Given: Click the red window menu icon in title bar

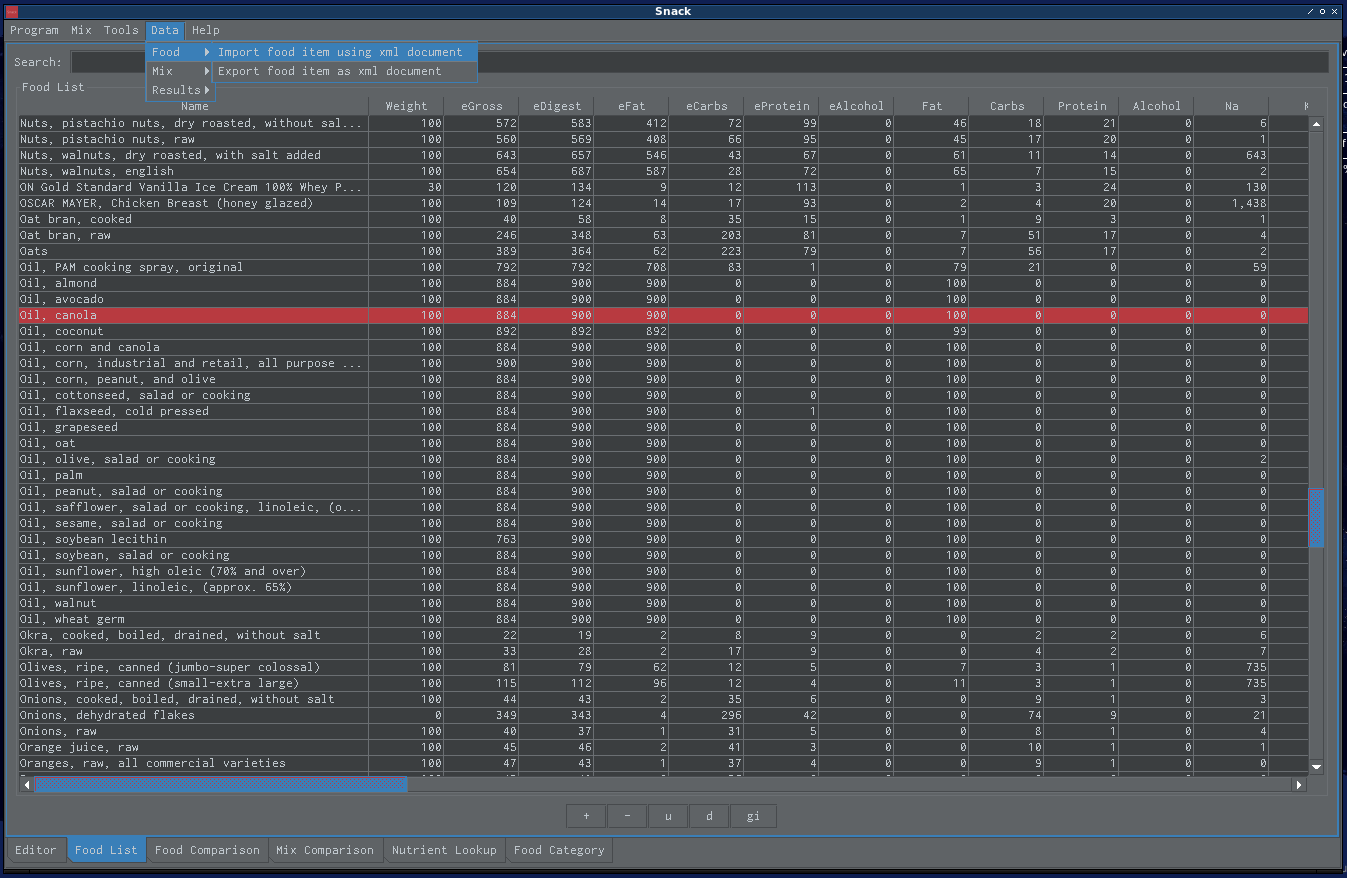Looking at the screenshot, I should 12,11.
